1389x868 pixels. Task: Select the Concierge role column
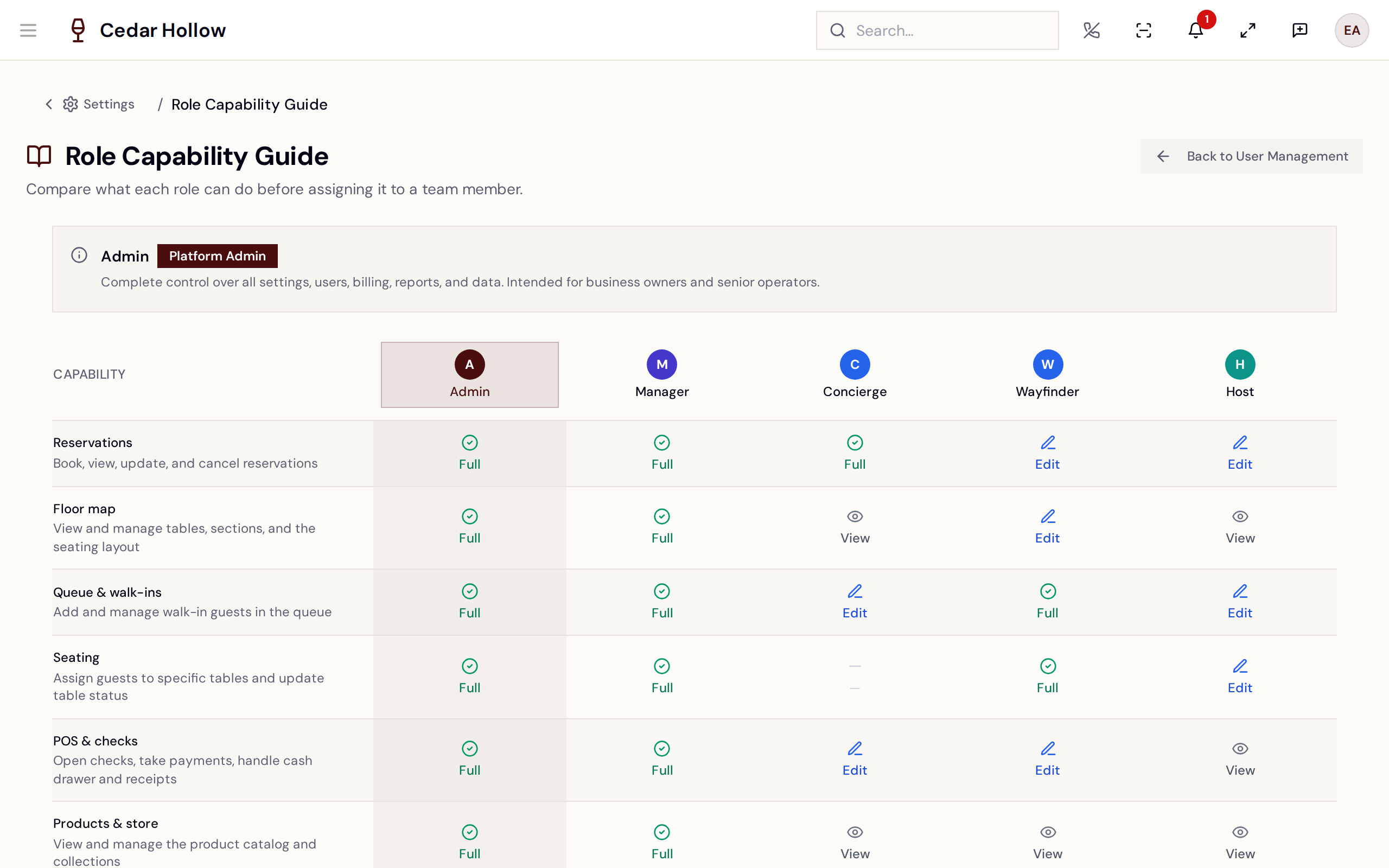pos(855,375)
